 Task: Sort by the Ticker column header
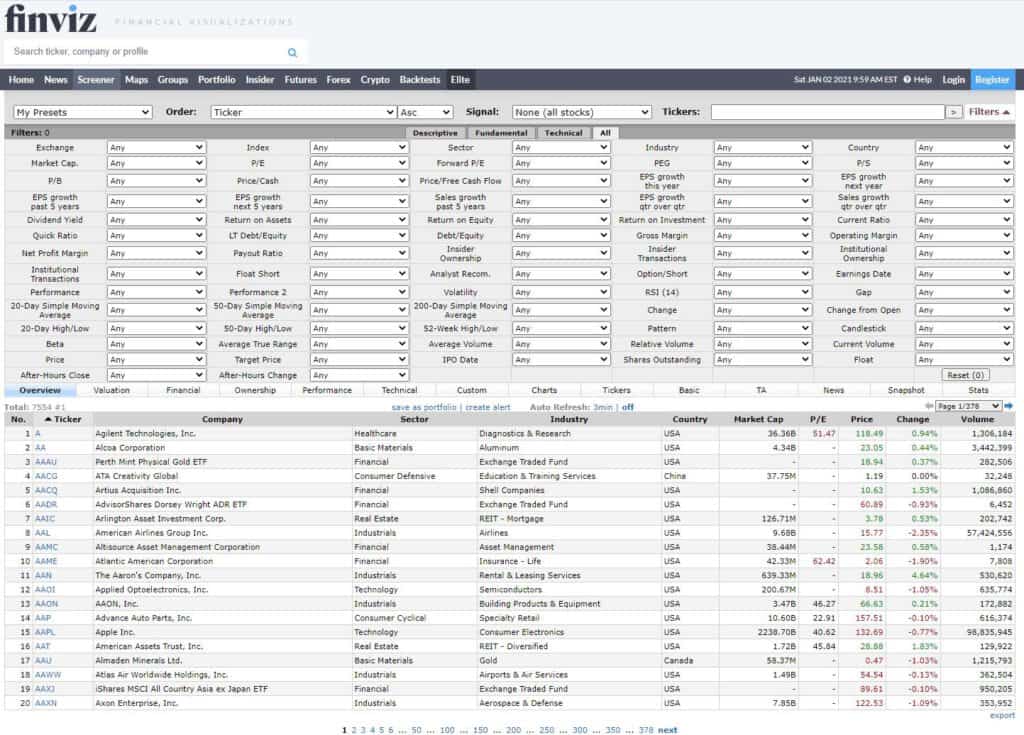coord(63,419)
